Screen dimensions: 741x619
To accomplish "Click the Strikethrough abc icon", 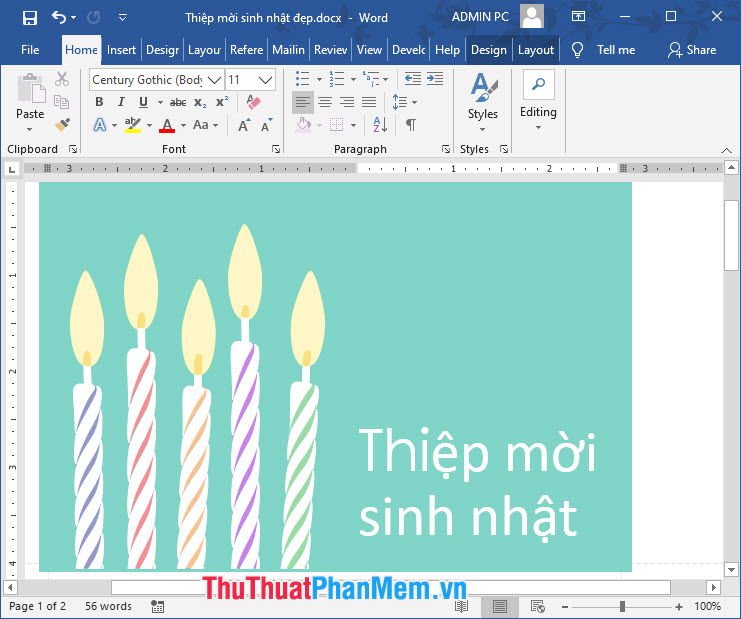I will (x=178, y=102).
